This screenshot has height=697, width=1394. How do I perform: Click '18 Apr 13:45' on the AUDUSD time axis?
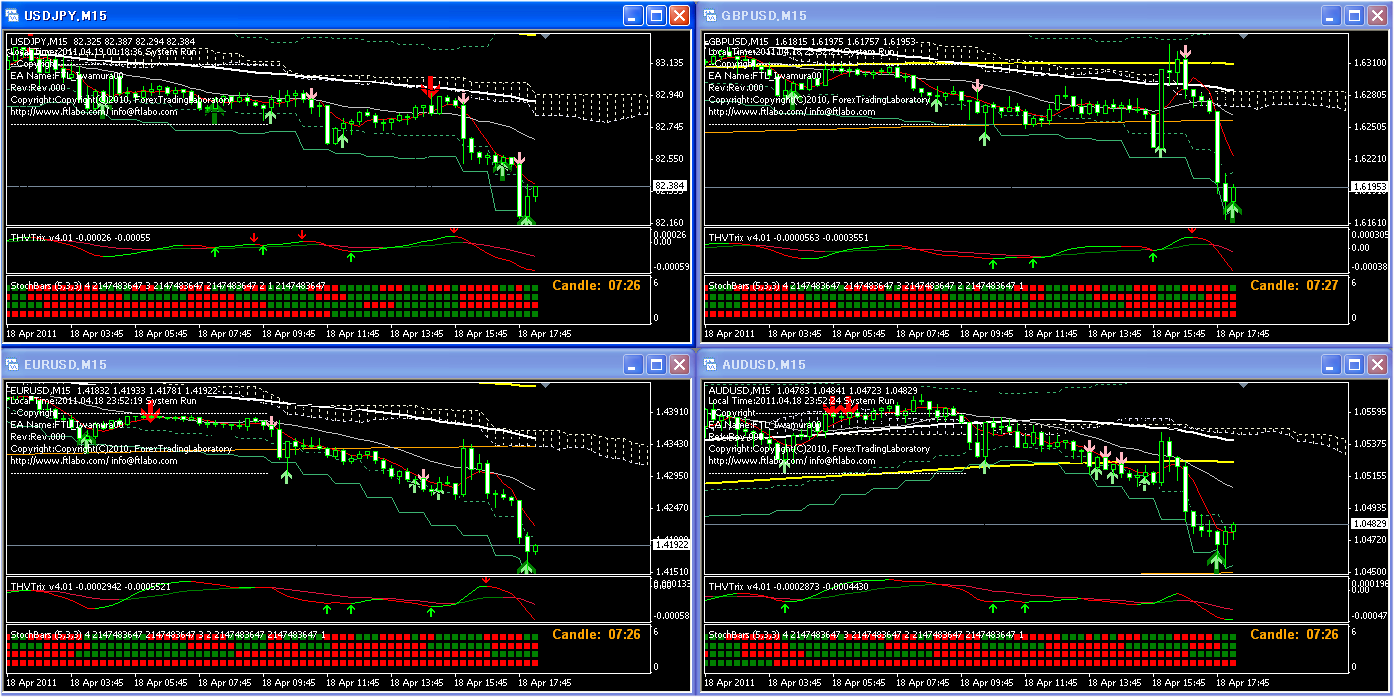1114,683
